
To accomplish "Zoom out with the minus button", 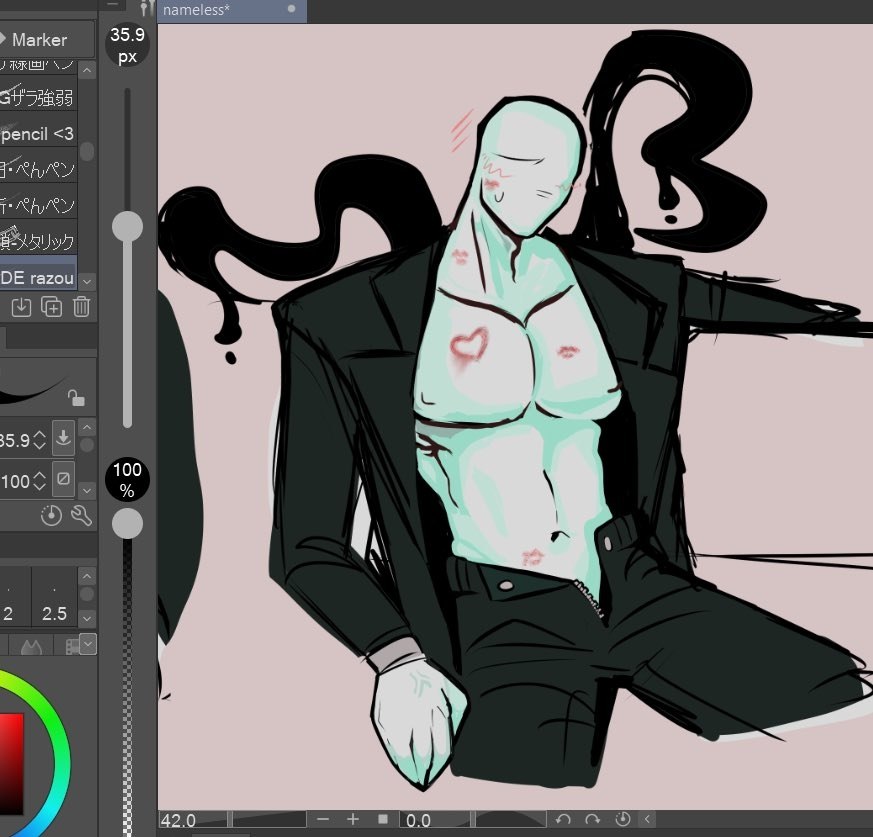I will pos(322,819).
